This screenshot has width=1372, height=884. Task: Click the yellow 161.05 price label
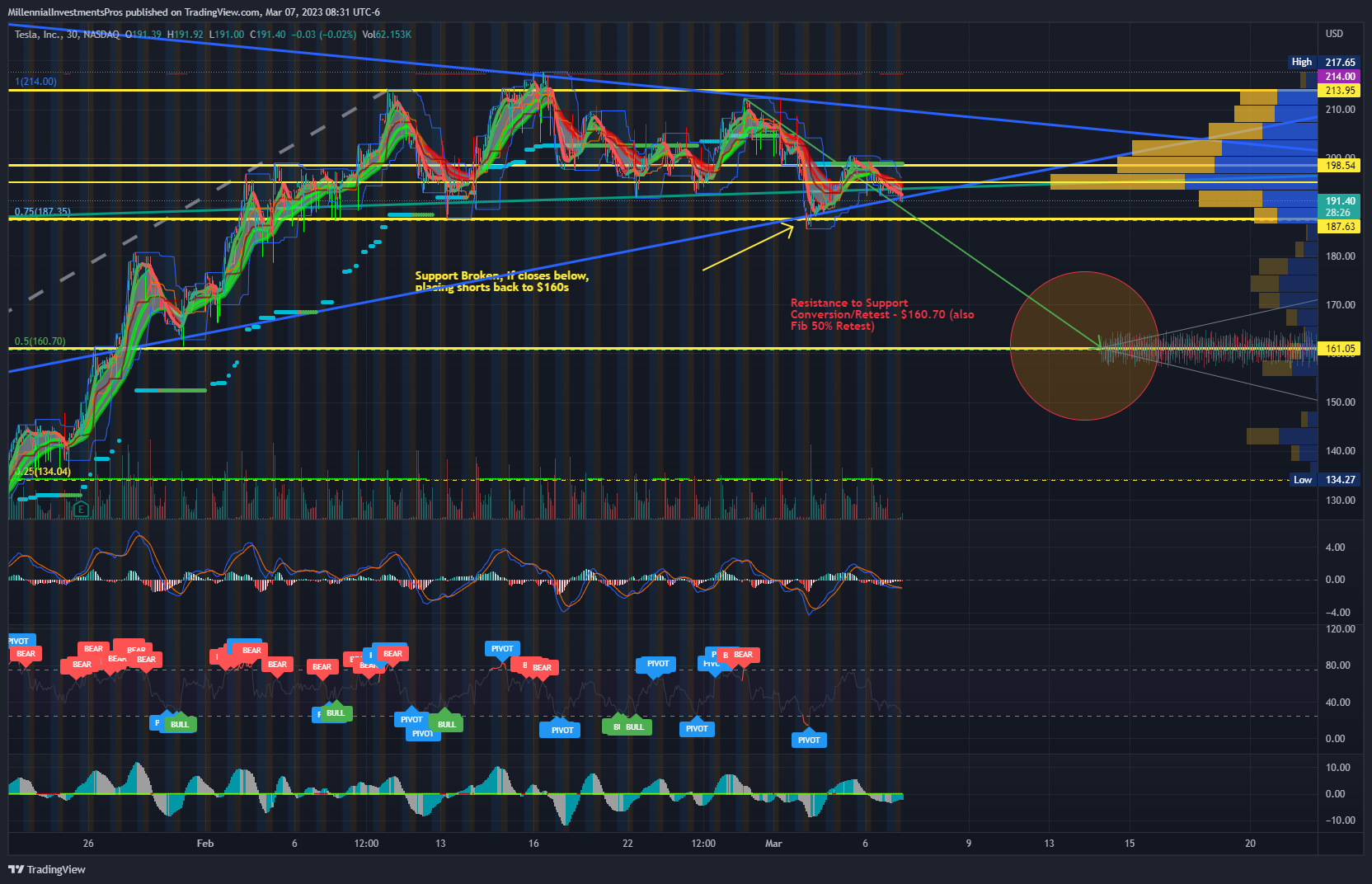pyautogui.click(x=1340, y=349)
